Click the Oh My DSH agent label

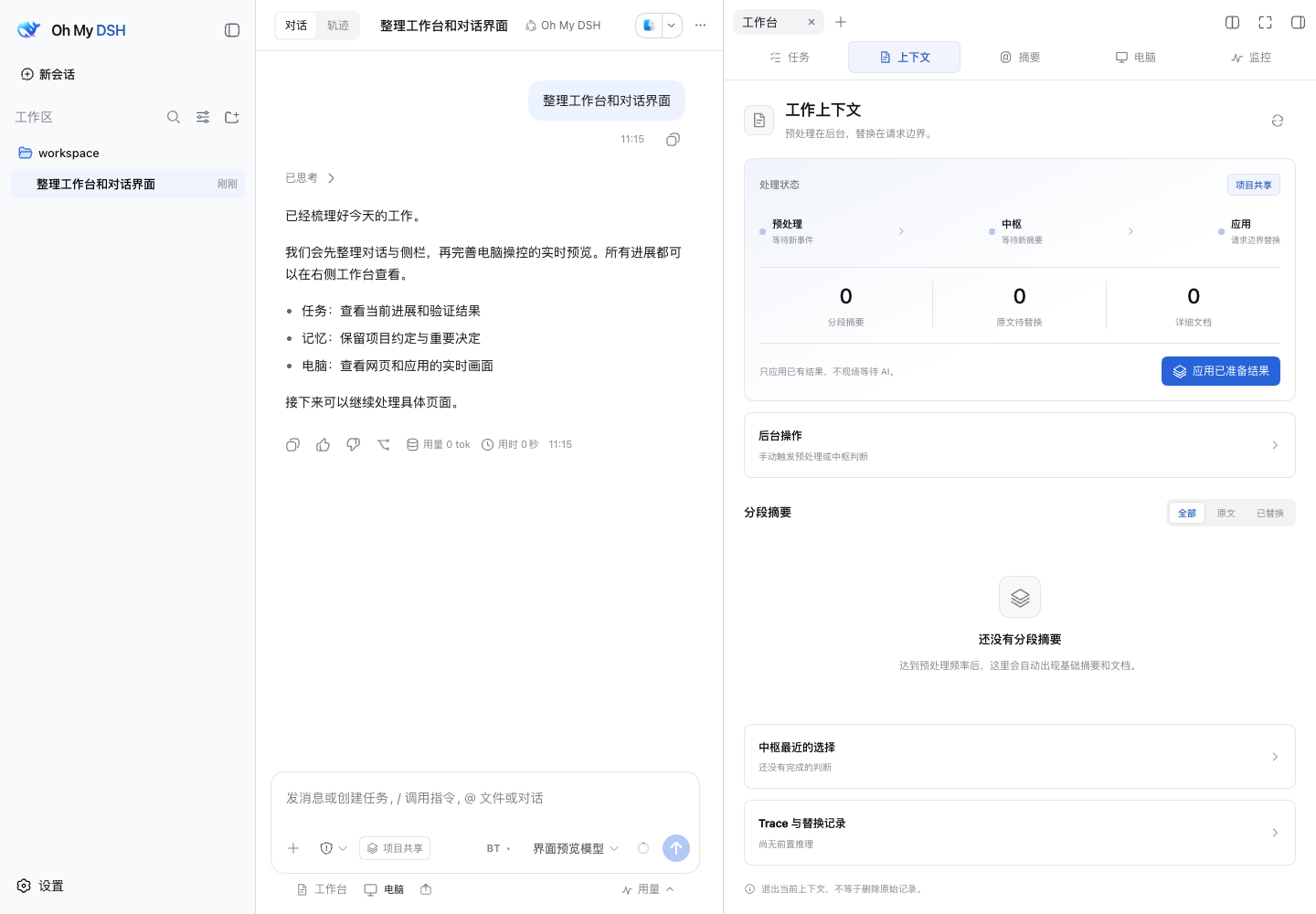(x=563, y=26)
